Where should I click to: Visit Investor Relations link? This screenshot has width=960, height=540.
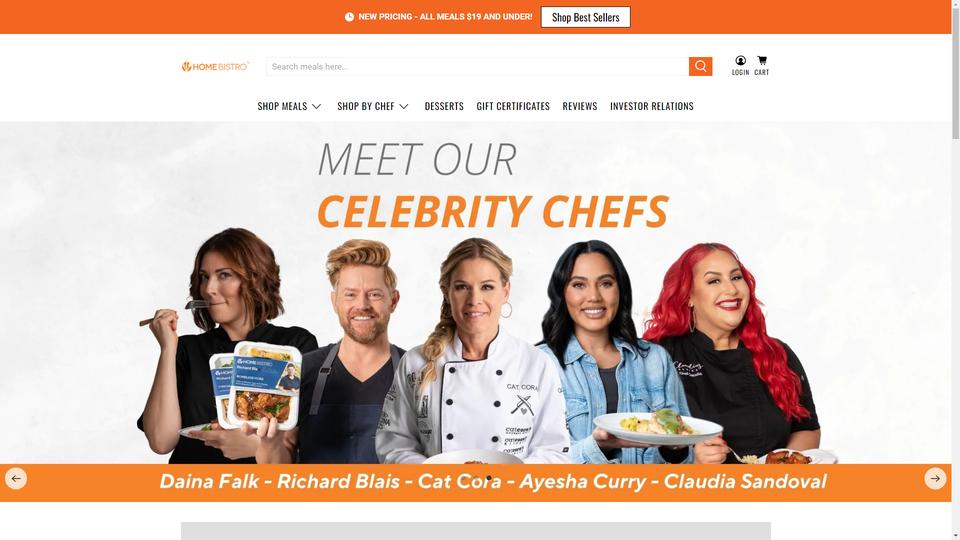[x=651, y=106]
